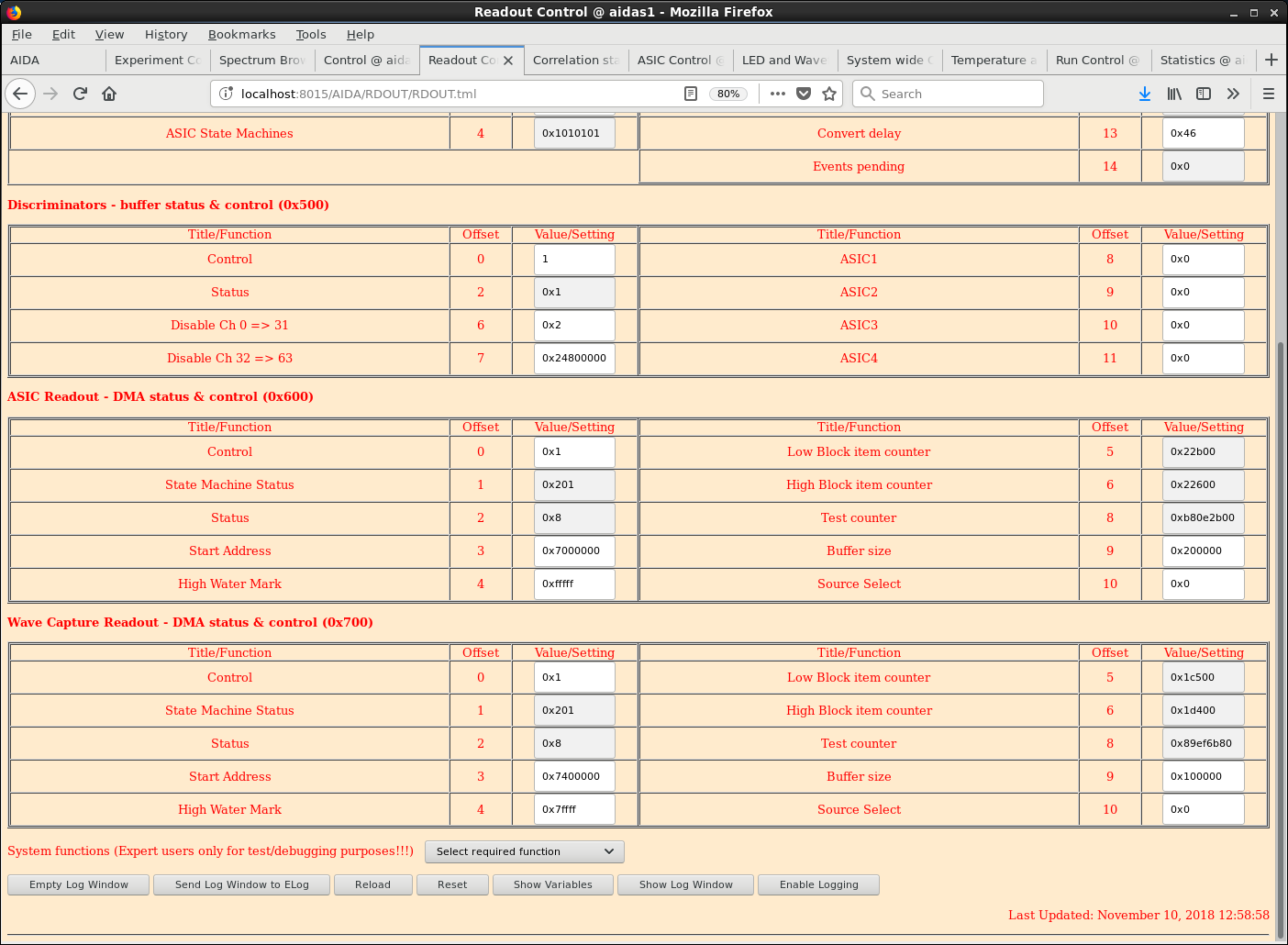
Task: Click the Enable Logging button
Action: (x=818, y=884)
